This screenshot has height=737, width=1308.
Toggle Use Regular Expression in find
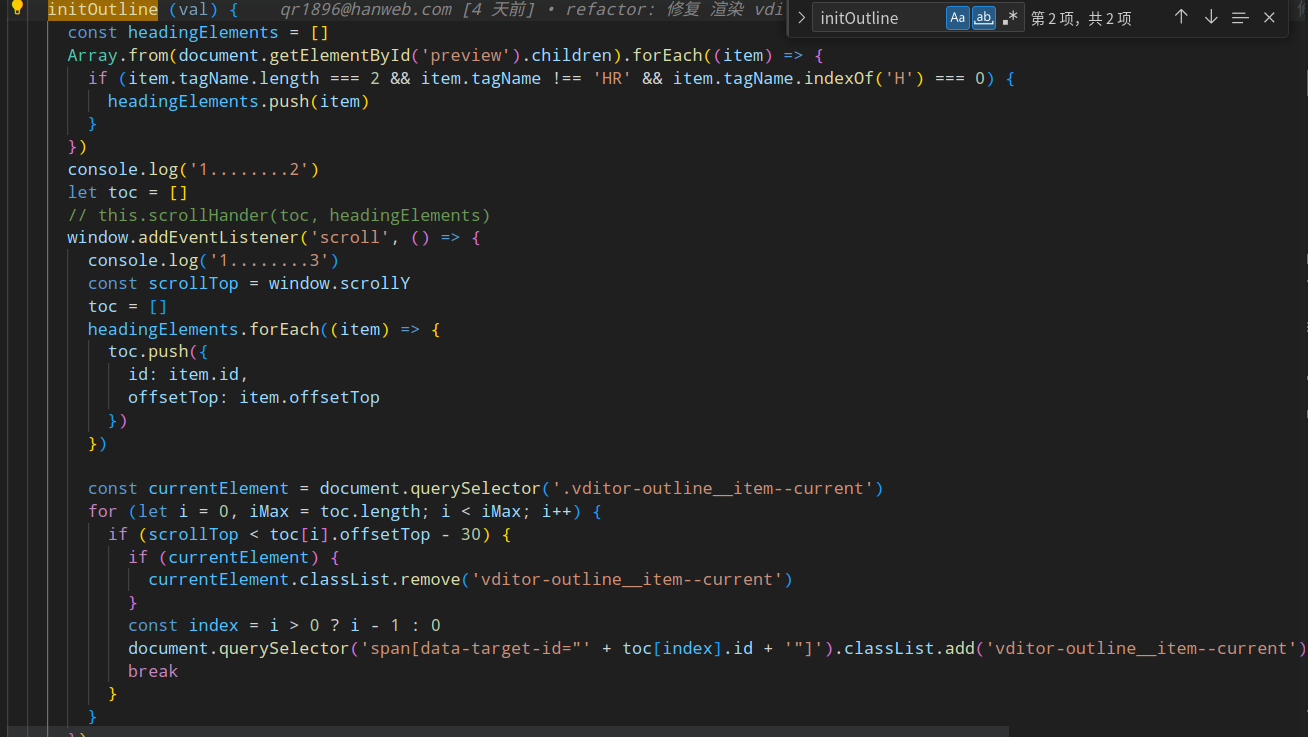(1010, 18)
